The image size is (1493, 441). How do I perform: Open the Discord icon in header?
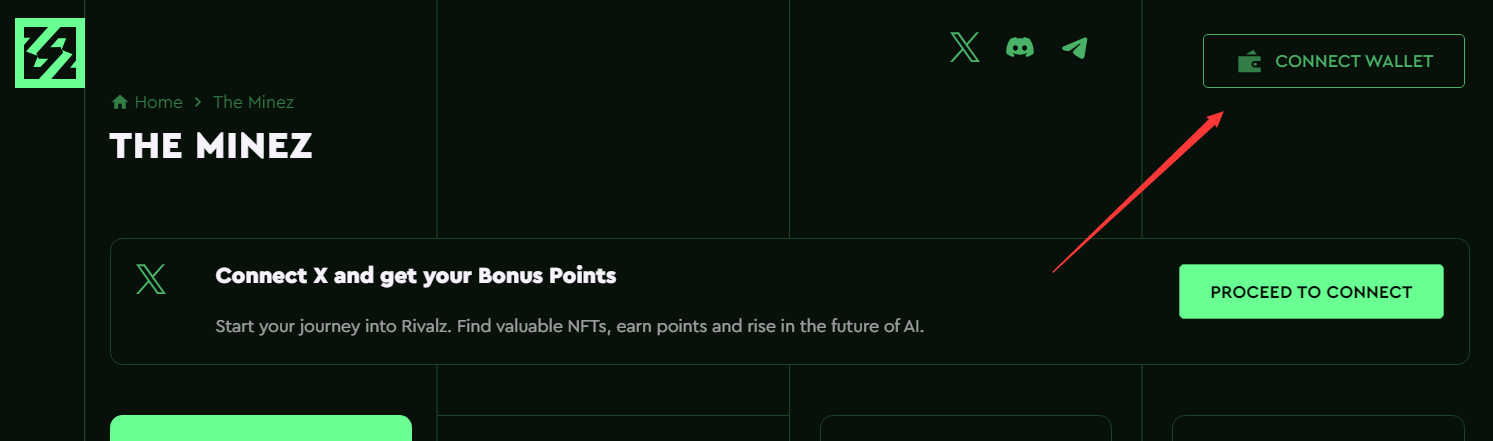click(x=1020, y=47)
